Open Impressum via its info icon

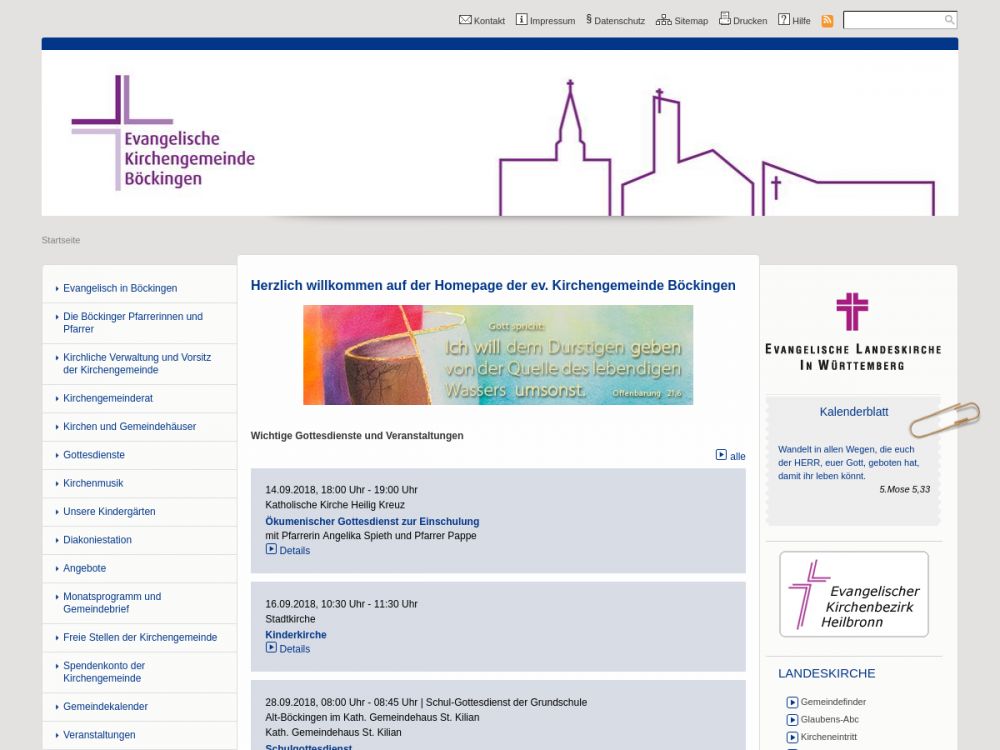tap(521, 20)
